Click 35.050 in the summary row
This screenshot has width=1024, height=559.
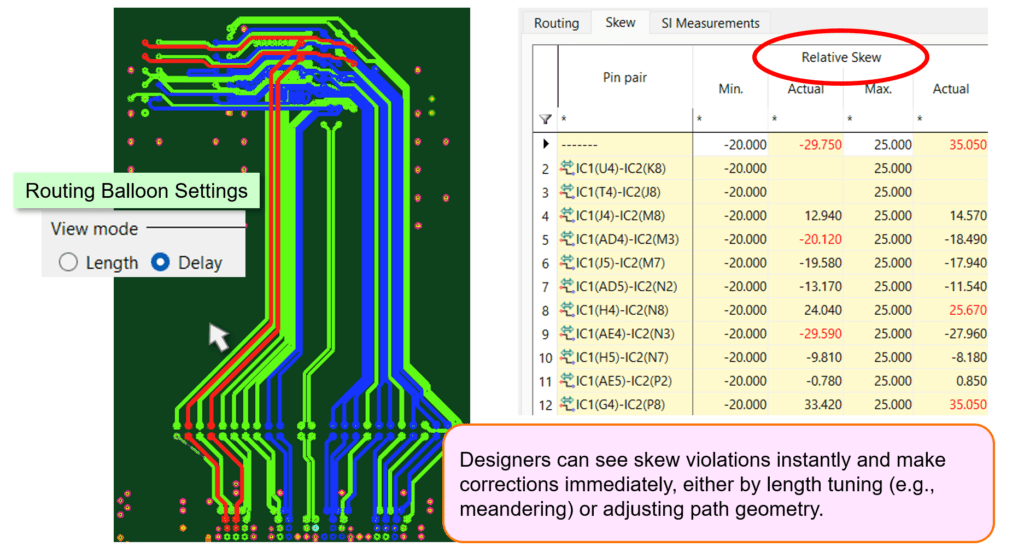coord(968,145)
